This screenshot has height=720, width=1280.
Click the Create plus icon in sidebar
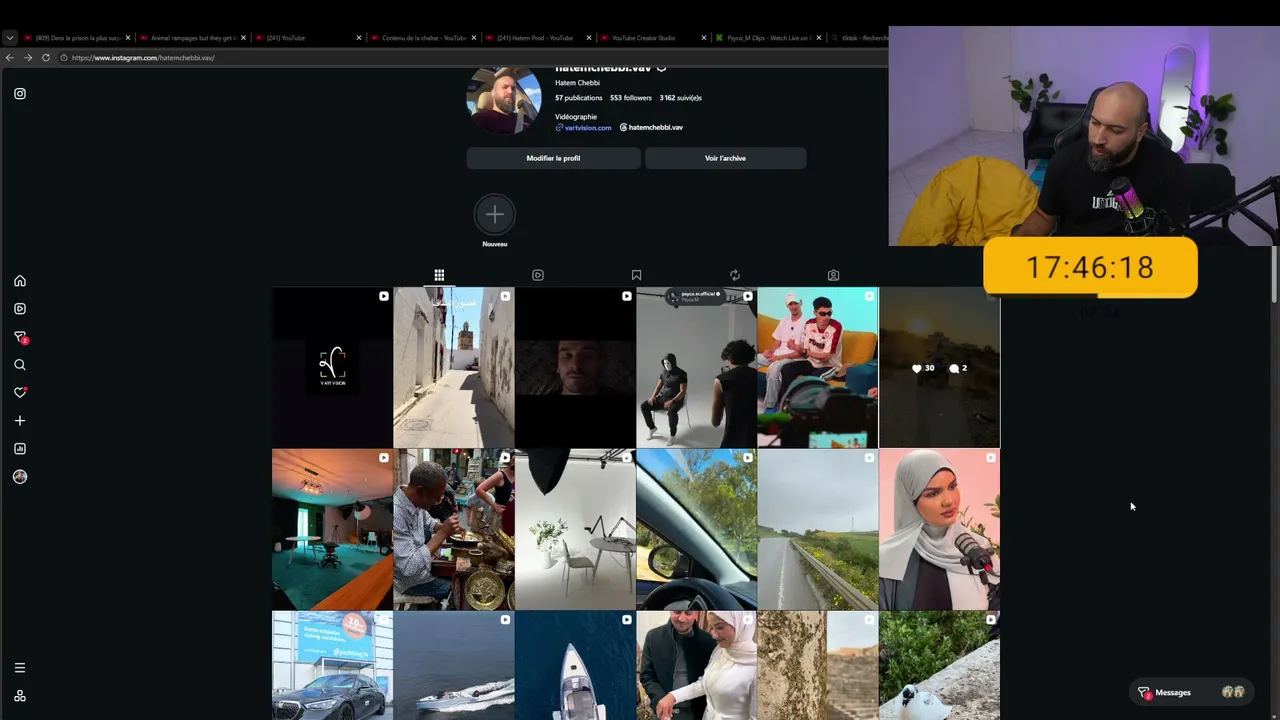point(19,421)
